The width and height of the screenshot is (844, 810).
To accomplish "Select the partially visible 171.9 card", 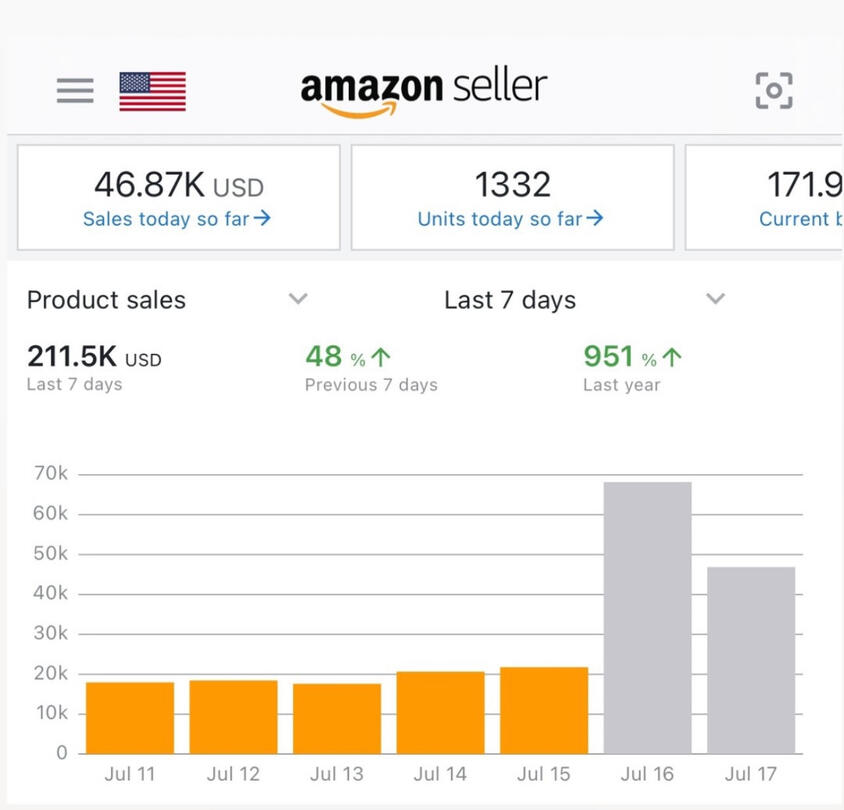I will [x=765, y=197].
